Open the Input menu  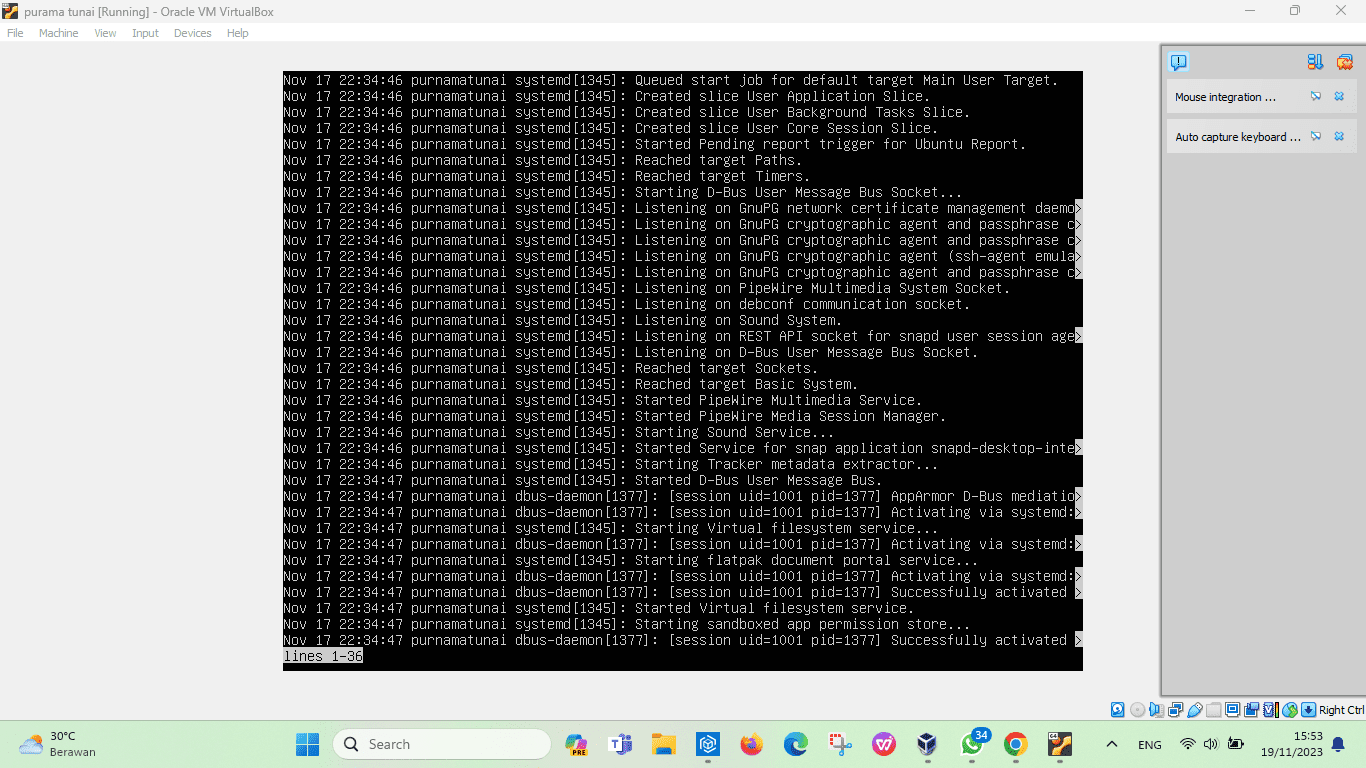(145, 33)
